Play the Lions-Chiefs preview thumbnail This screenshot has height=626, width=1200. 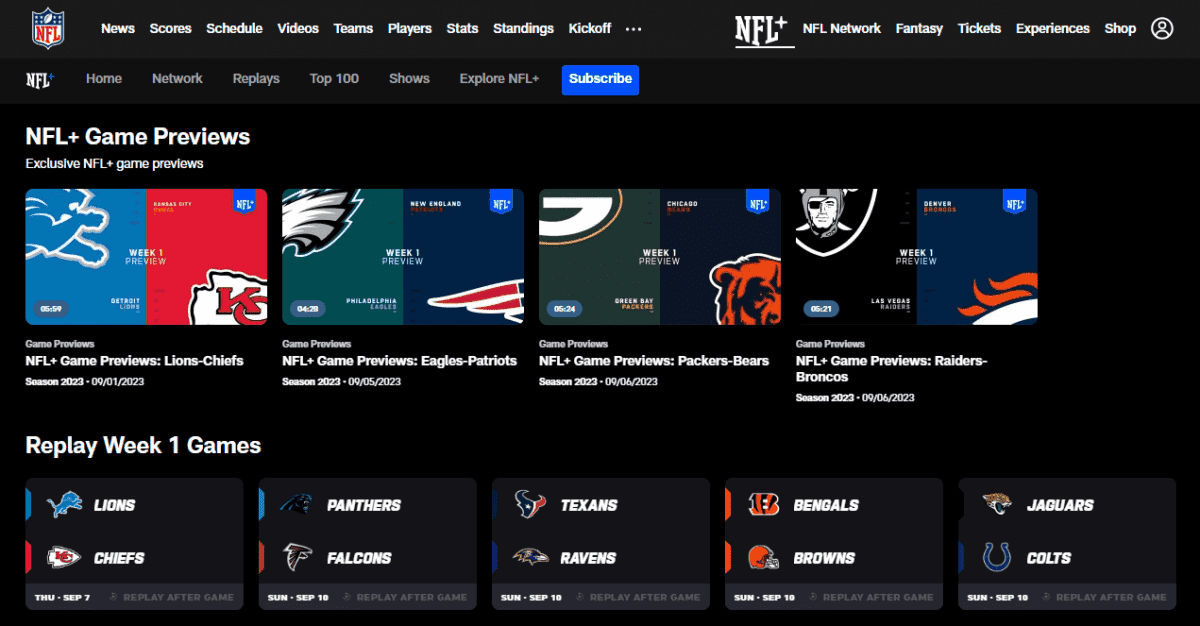pos(146,257)
